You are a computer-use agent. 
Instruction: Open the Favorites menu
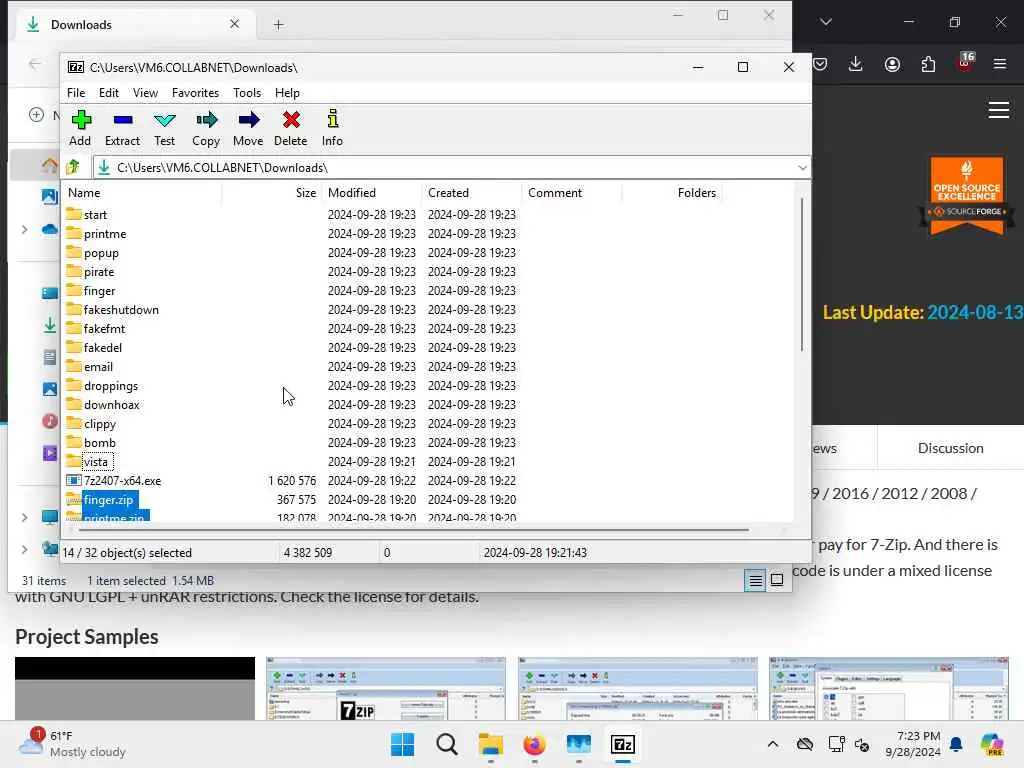[195, 93]
